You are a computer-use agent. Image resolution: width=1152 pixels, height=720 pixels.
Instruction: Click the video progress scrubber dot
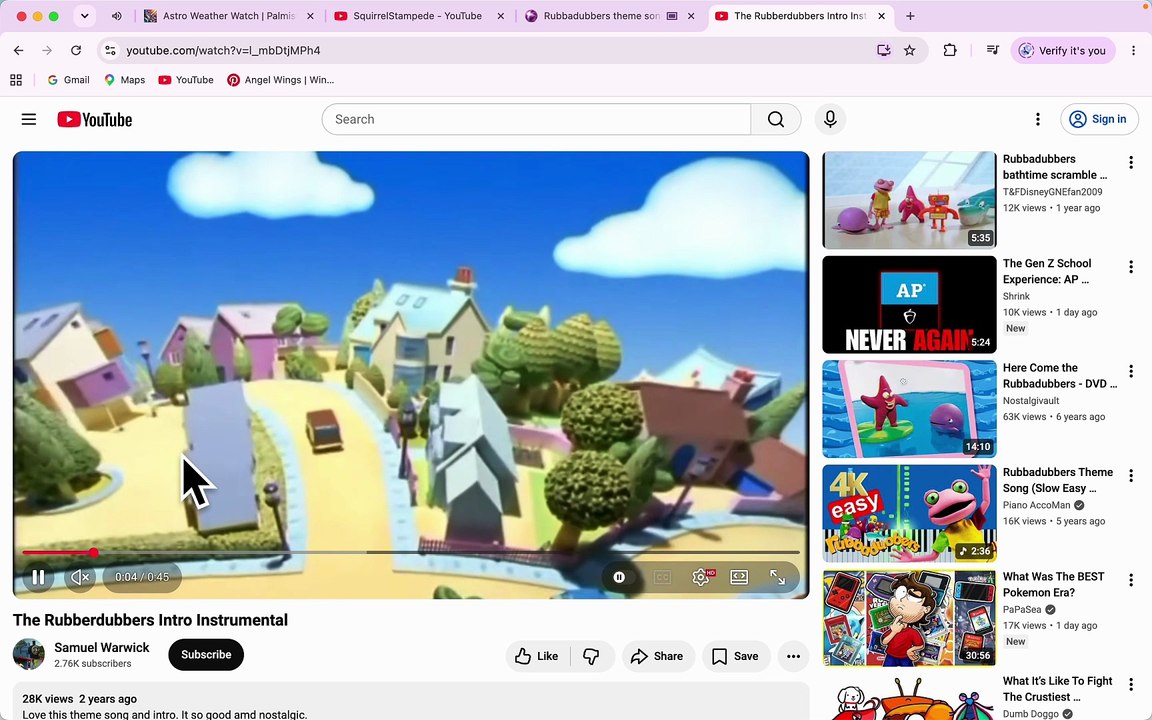(x=93, y=552)
